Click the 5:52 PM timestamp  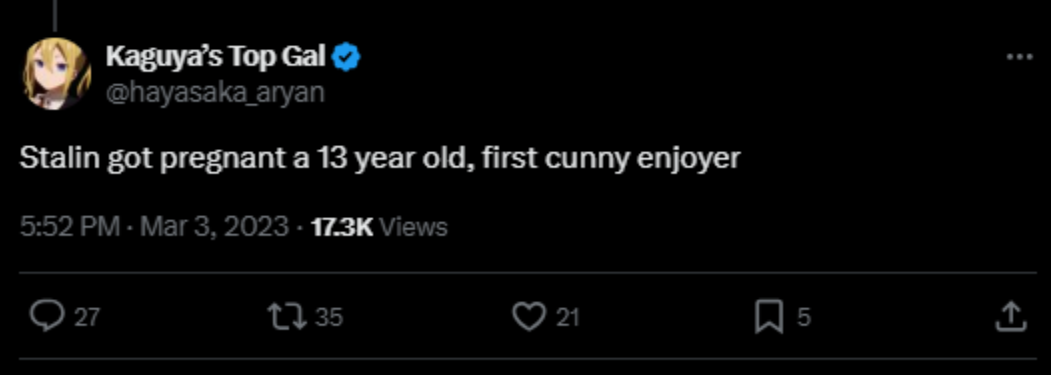pyautogui.click(x=70, y=227)
